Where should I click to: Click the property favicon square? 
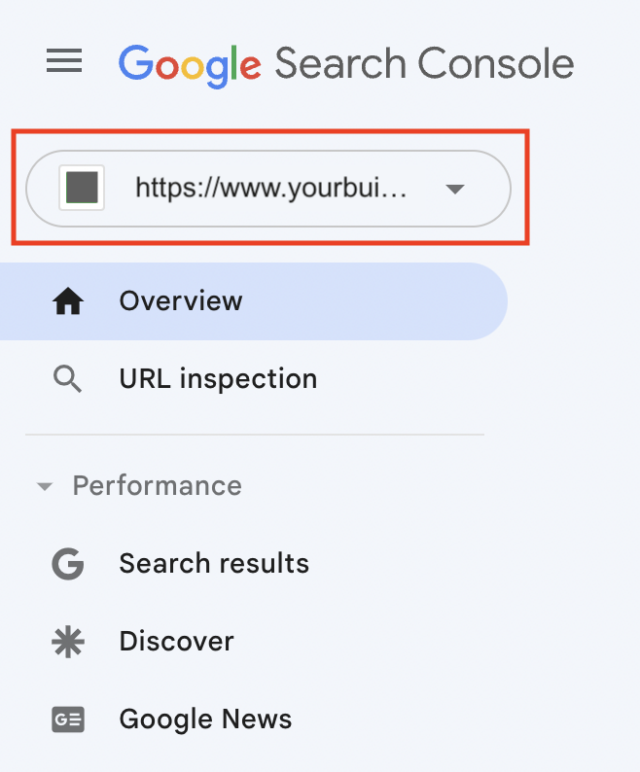click(82, 188)
